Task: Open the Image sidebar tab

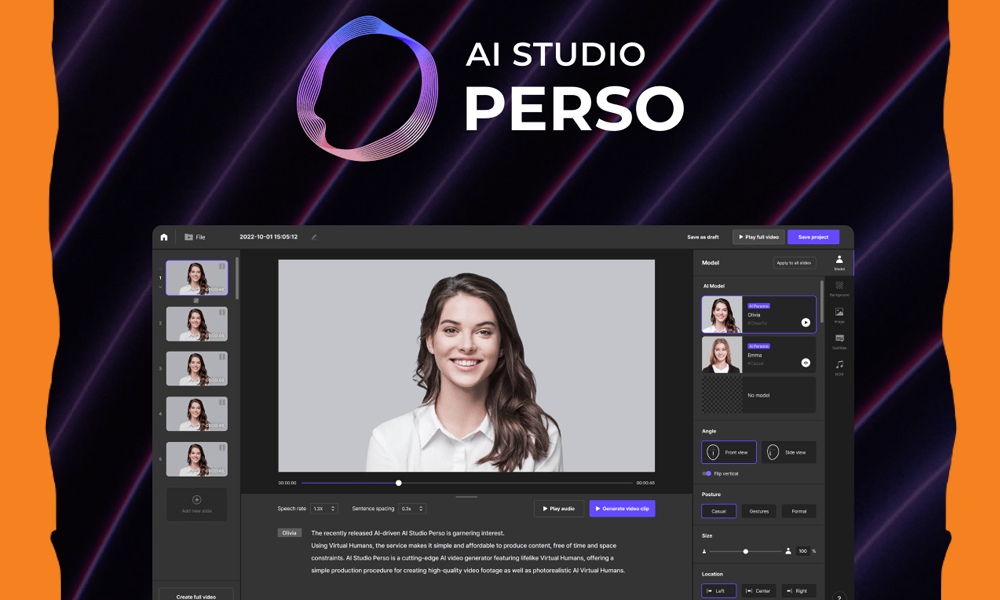Action: click(839, 315)
